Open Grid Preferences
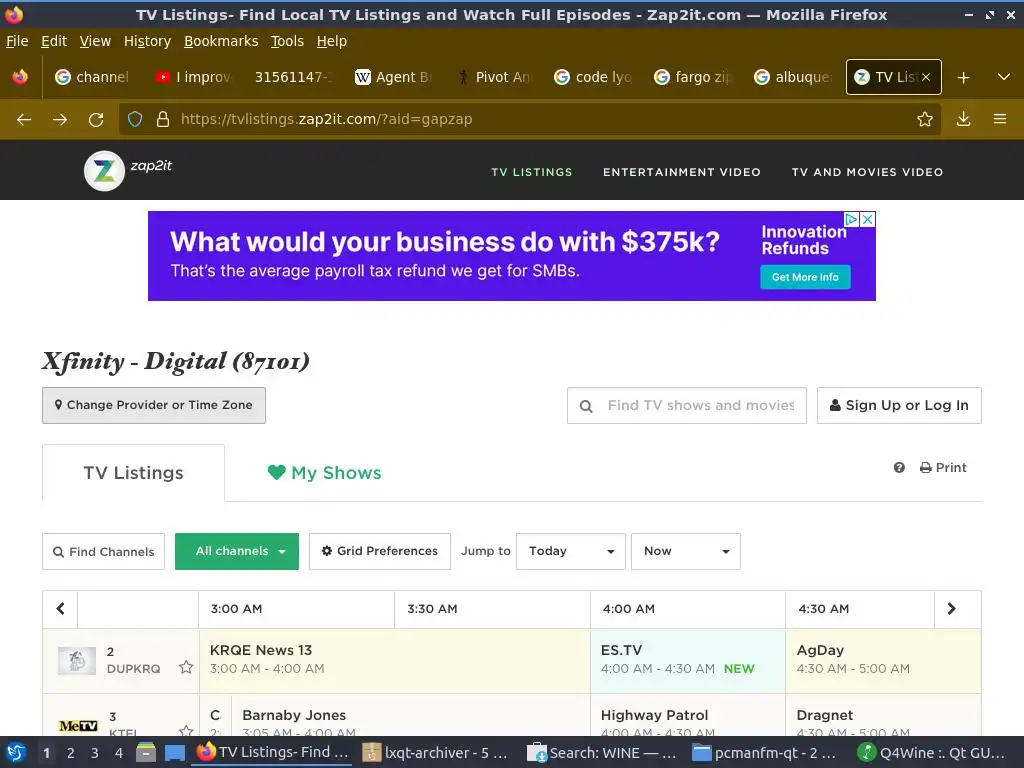Viewport: 1024px width, 768px height. (x=380, y=551)
